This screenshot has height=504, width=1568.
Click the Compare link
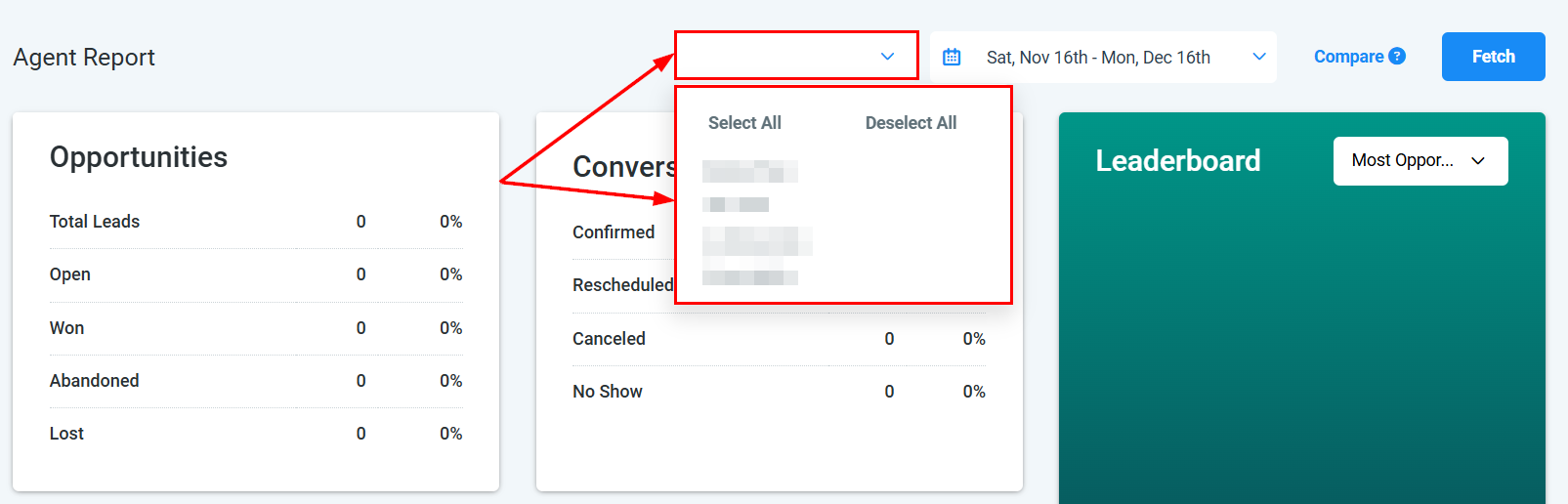(x=1348, y=57)
